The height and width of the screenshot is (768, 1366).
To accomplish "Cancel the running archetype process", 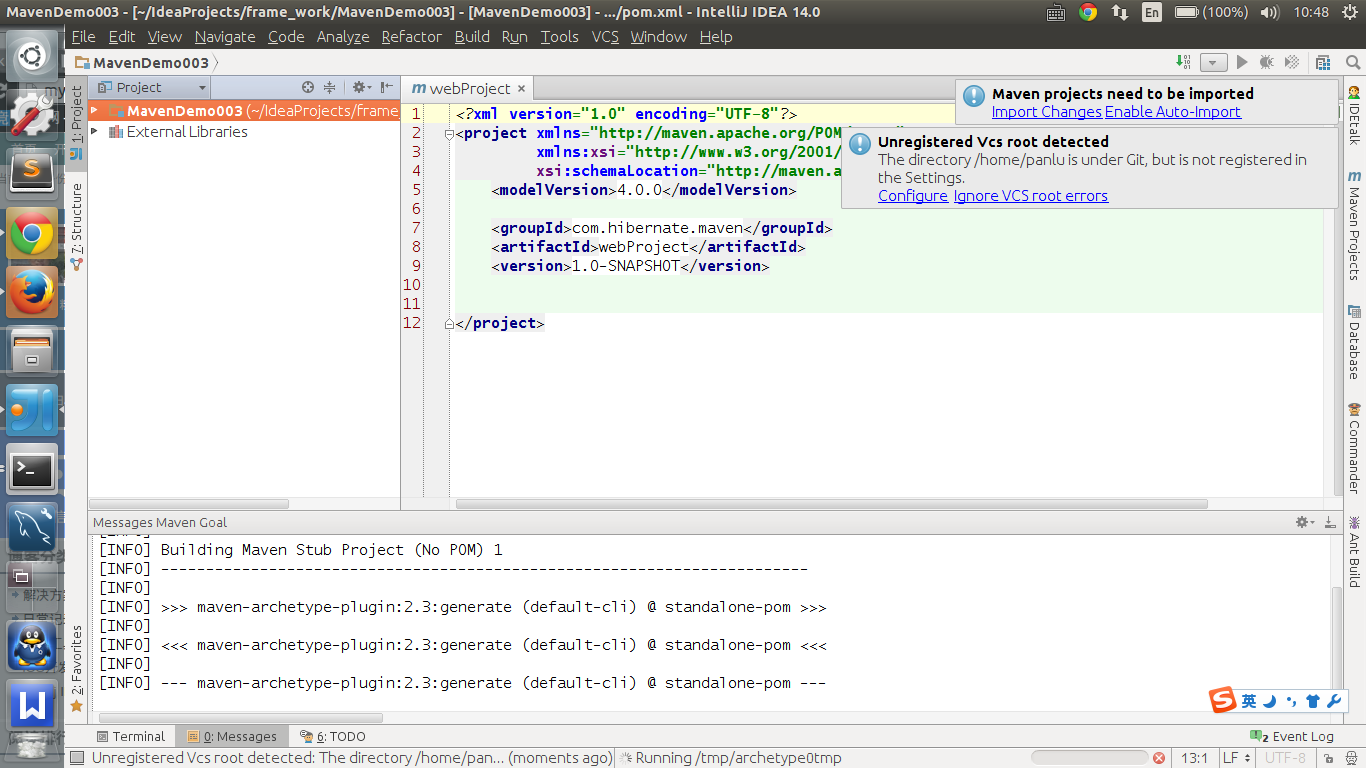I will [1158, 758].
